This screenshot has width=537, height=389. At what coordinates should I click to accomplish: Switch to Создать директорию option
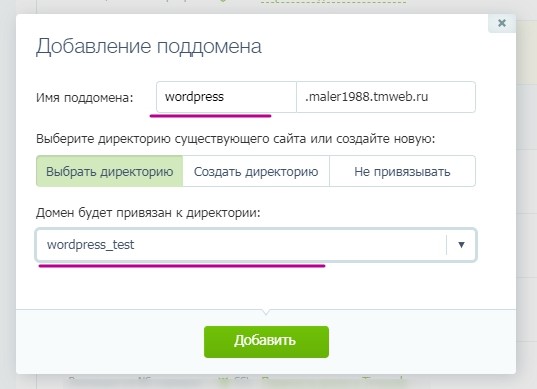(256, 171)
